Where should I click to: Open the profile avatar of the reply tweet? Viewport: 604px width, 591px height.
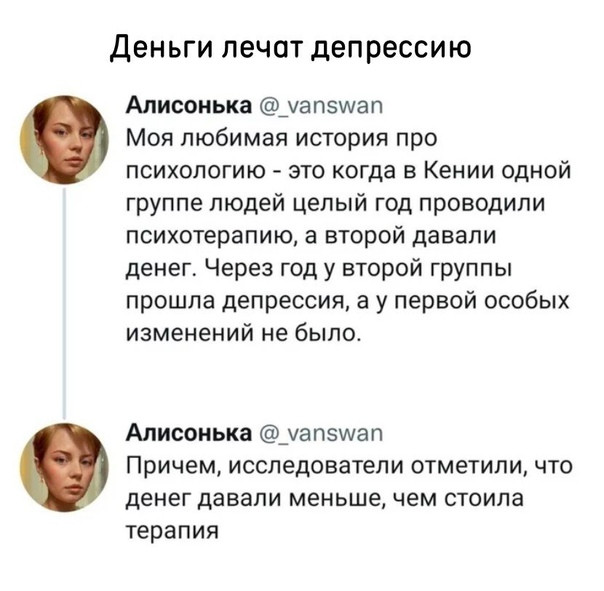point(64,467)
